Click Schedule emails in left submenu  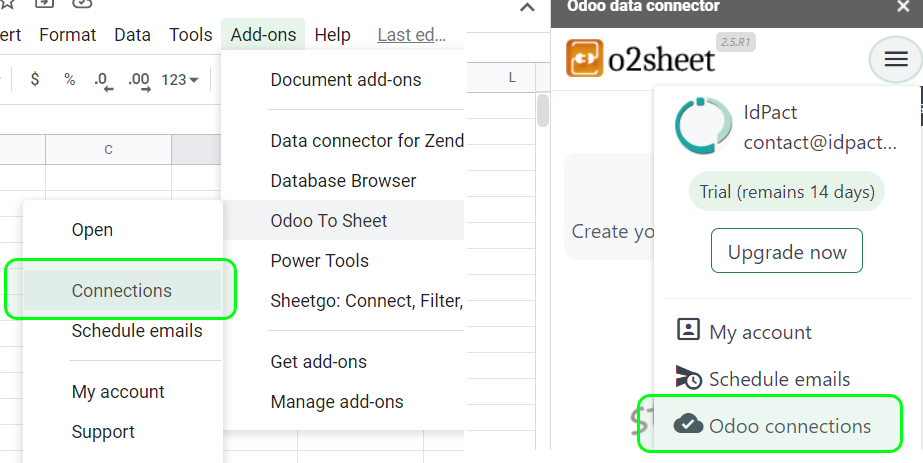[137, 331]
